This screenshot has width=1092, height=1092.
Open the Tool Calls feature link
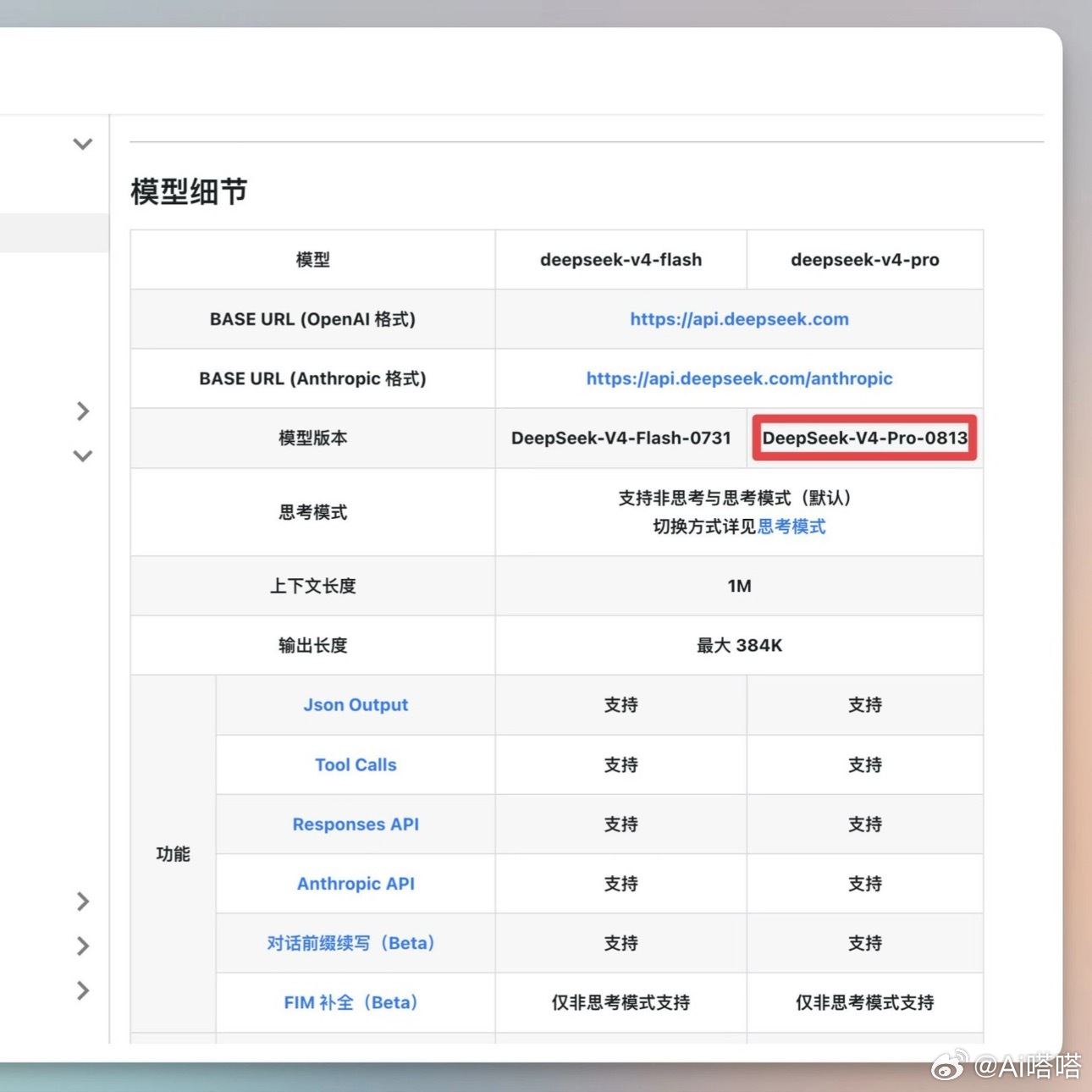click(356, 764)
